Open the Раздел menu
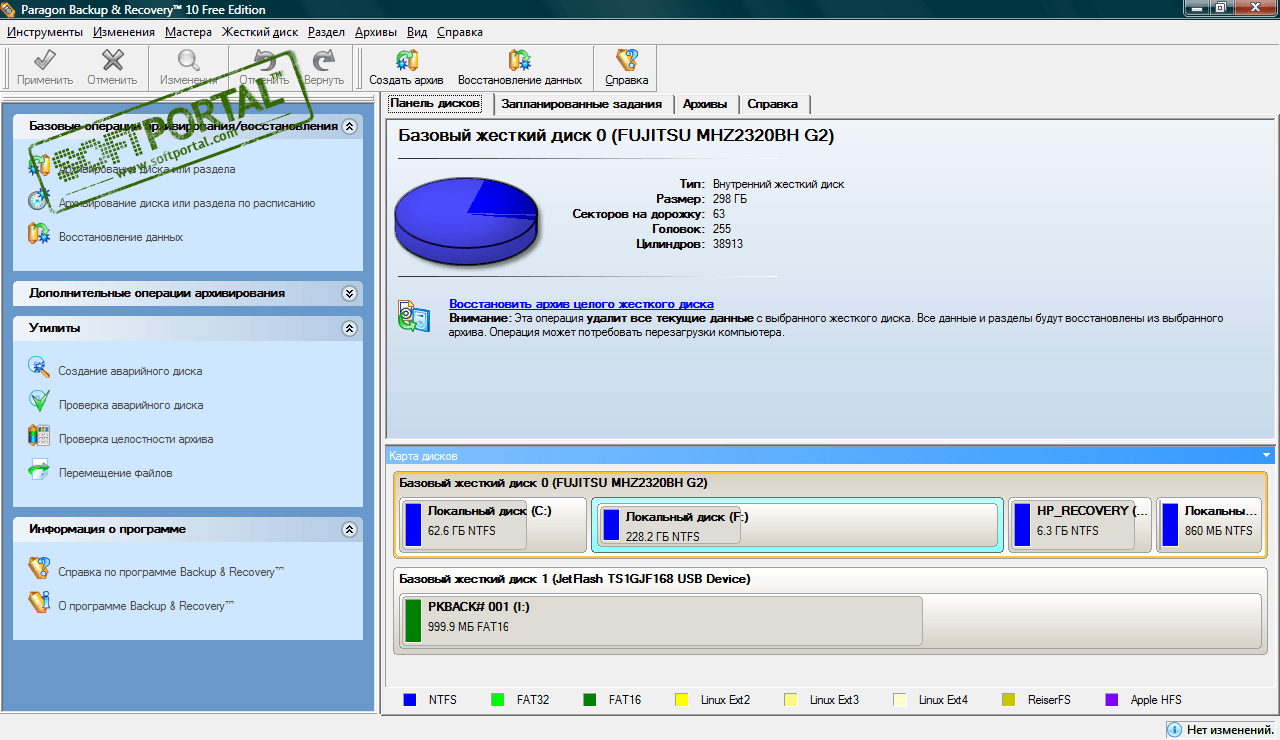 pos(327,32)
